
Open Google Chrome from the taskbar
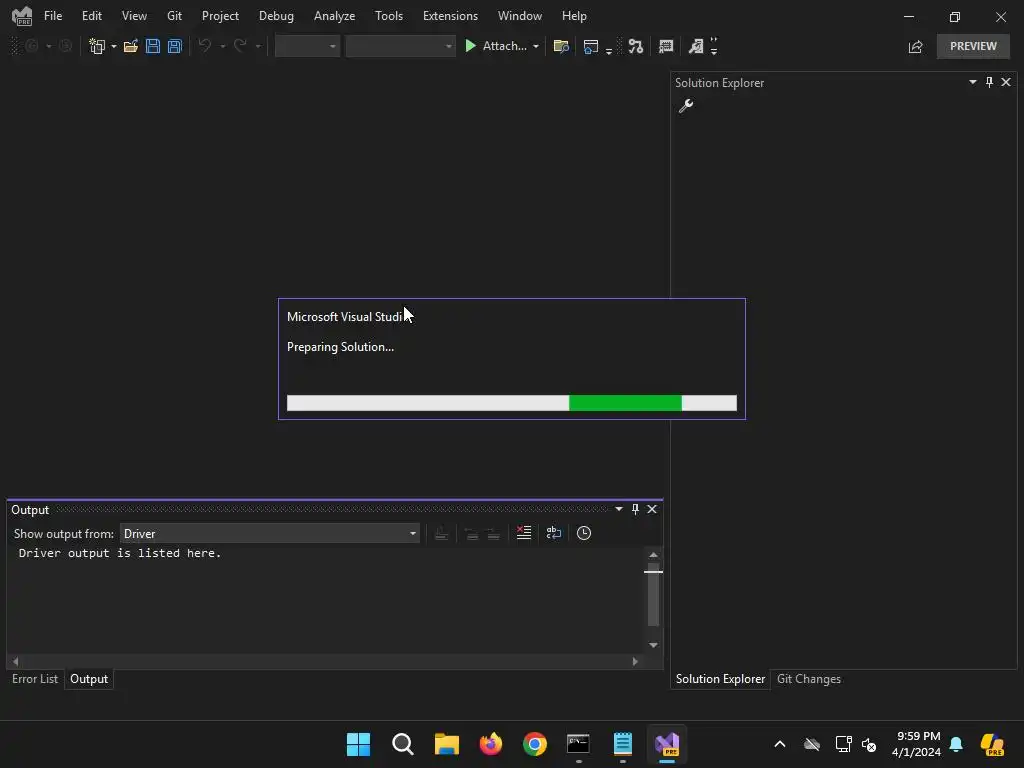click(535, 744)
